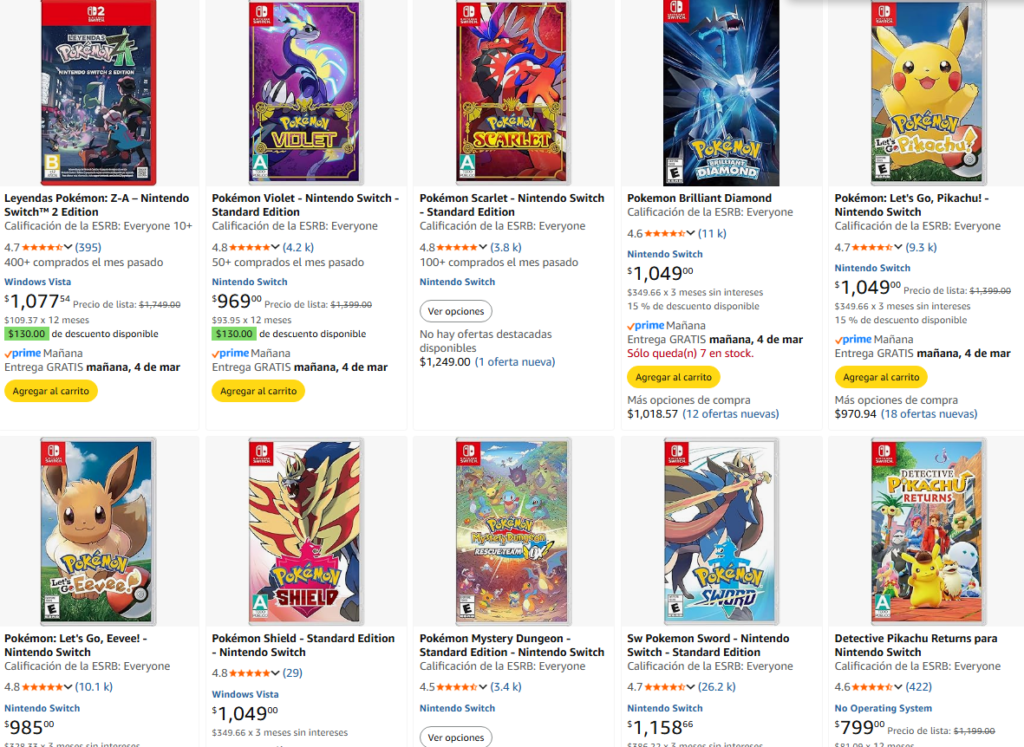Add Pokemon Brilliant Diamond to cart
This screenshot has width=1024, height=747.
tap(674, 377)
